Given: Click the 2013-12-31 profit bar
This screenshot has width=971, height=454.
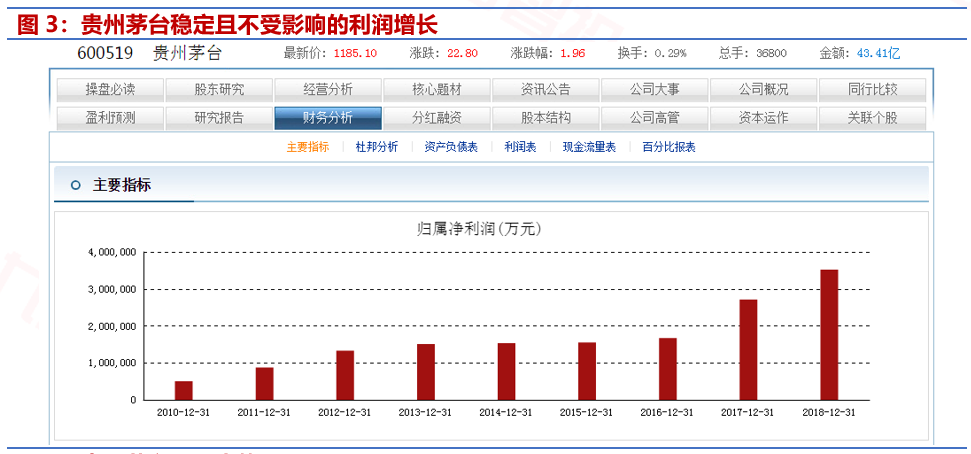Looking at the screenshot, I should coord(425,372).
